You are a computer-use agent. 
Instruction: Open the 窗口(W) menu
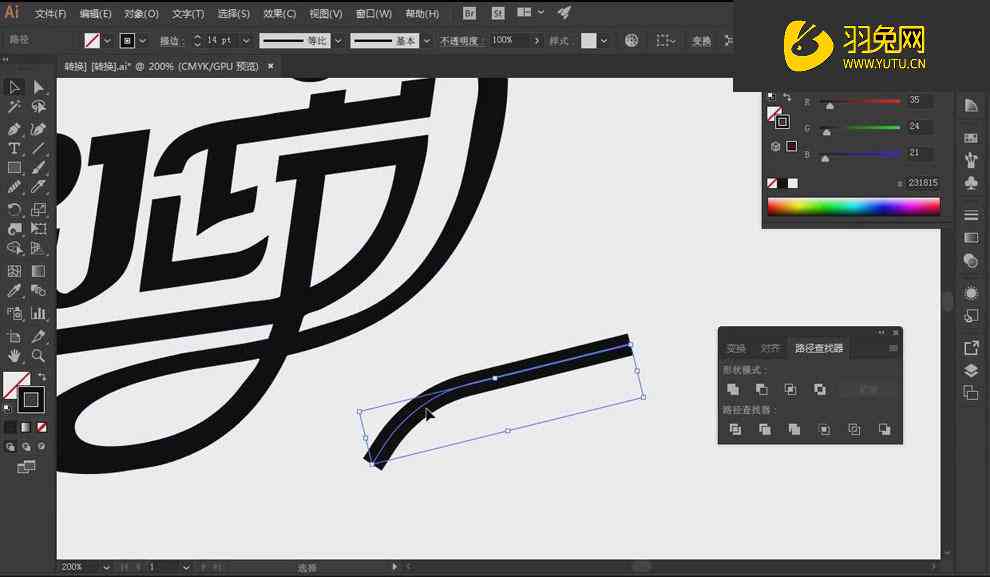pos(374,13)
